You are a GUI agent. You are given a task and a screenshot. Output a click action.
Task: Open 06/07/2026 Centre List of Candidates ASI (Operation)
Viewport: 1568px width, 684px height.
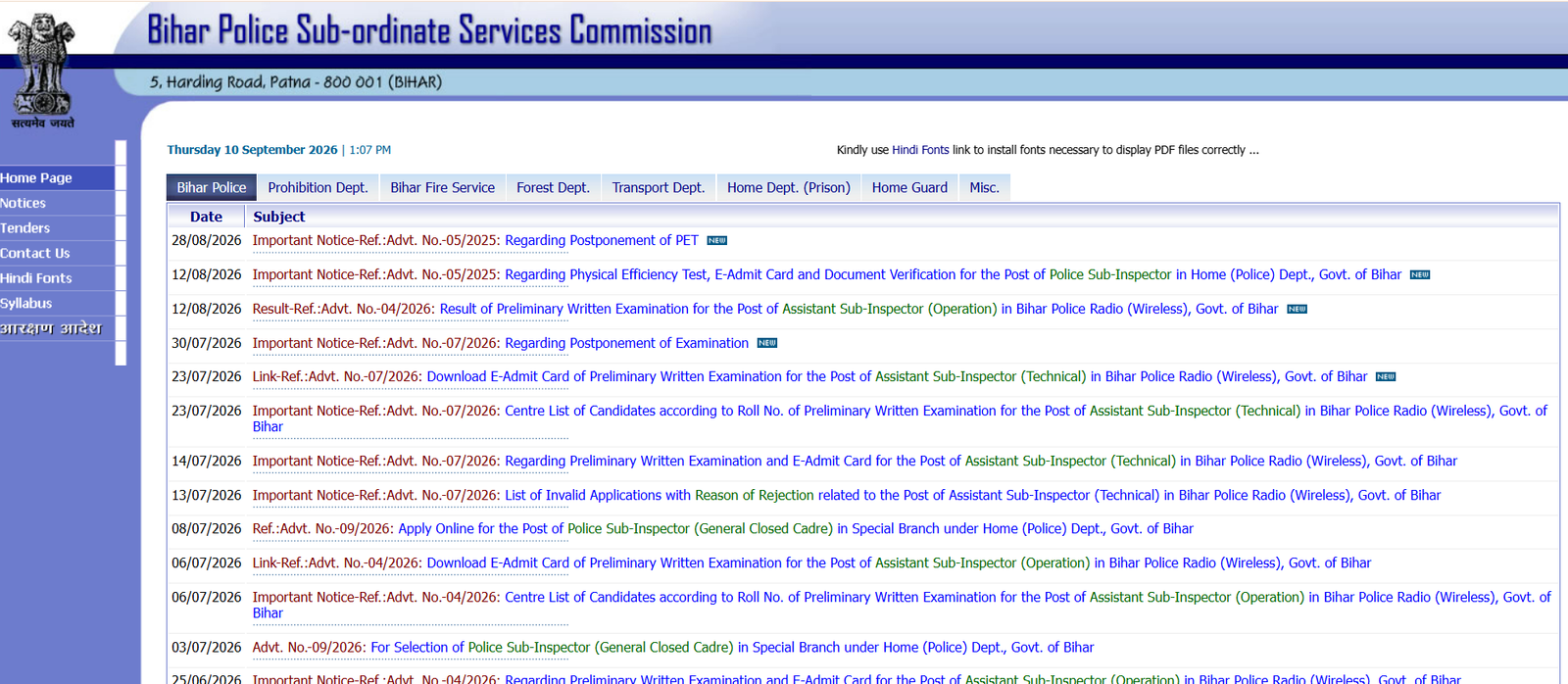902,605
